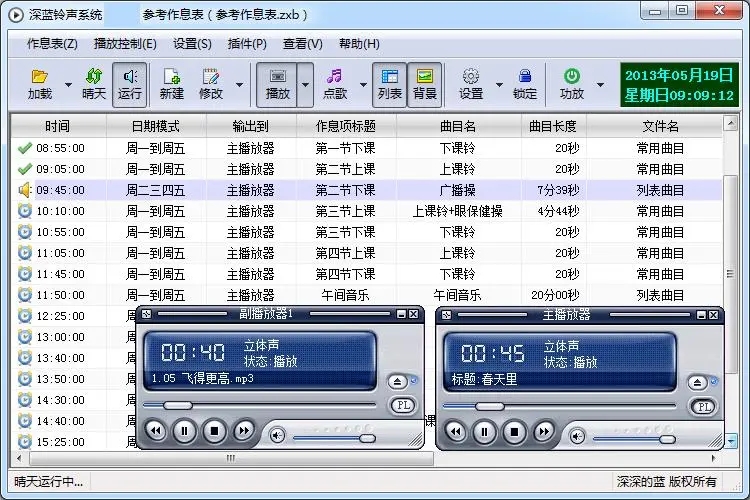Click rewind button in 主播放器
Viewport: 750px width, 500px height.
(455, 432)
